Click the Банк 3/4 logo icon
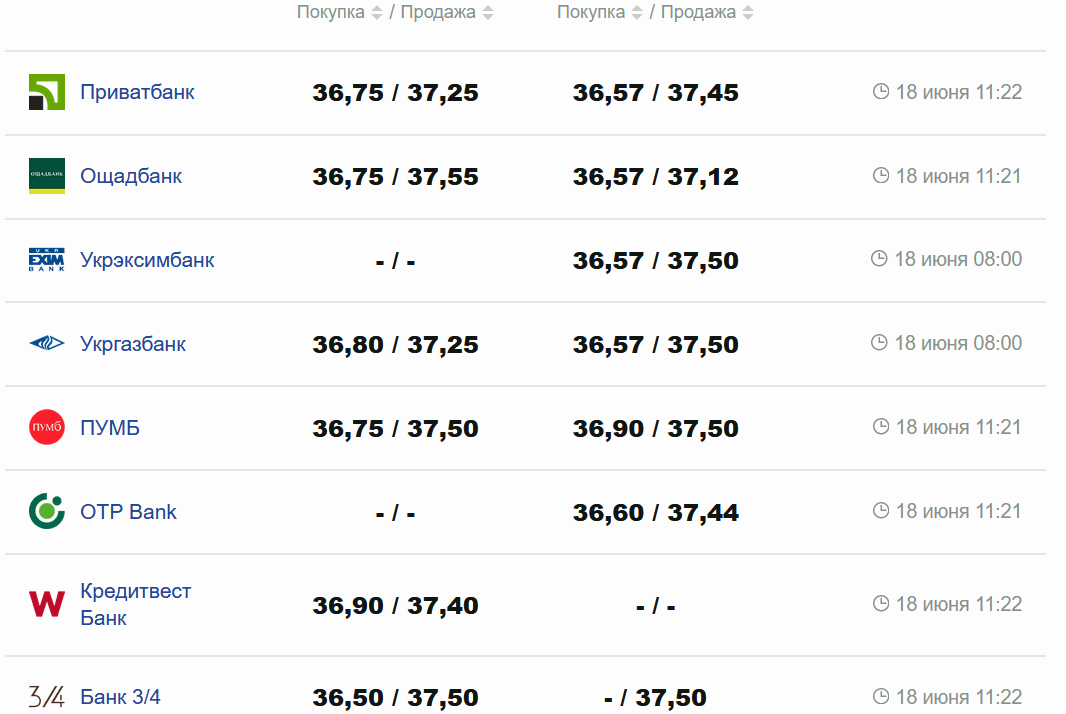The image size is (1066, 714). pyautogui.click(x=47, y=697)
